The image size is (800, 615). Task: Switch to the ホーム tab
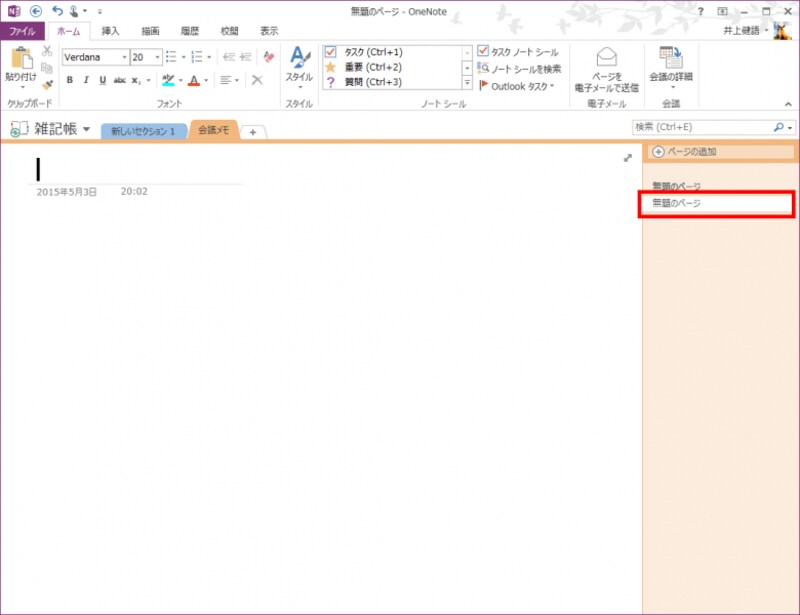pos(68,31)
